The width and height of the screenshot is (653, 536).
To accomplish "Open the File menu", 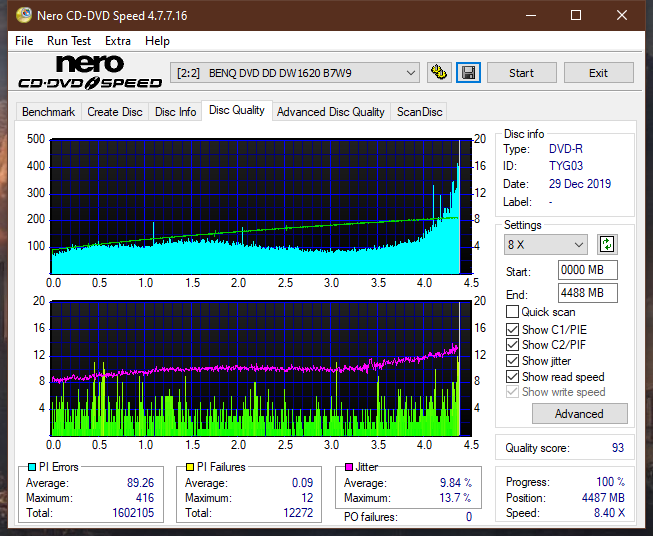I will coord(24,41).
